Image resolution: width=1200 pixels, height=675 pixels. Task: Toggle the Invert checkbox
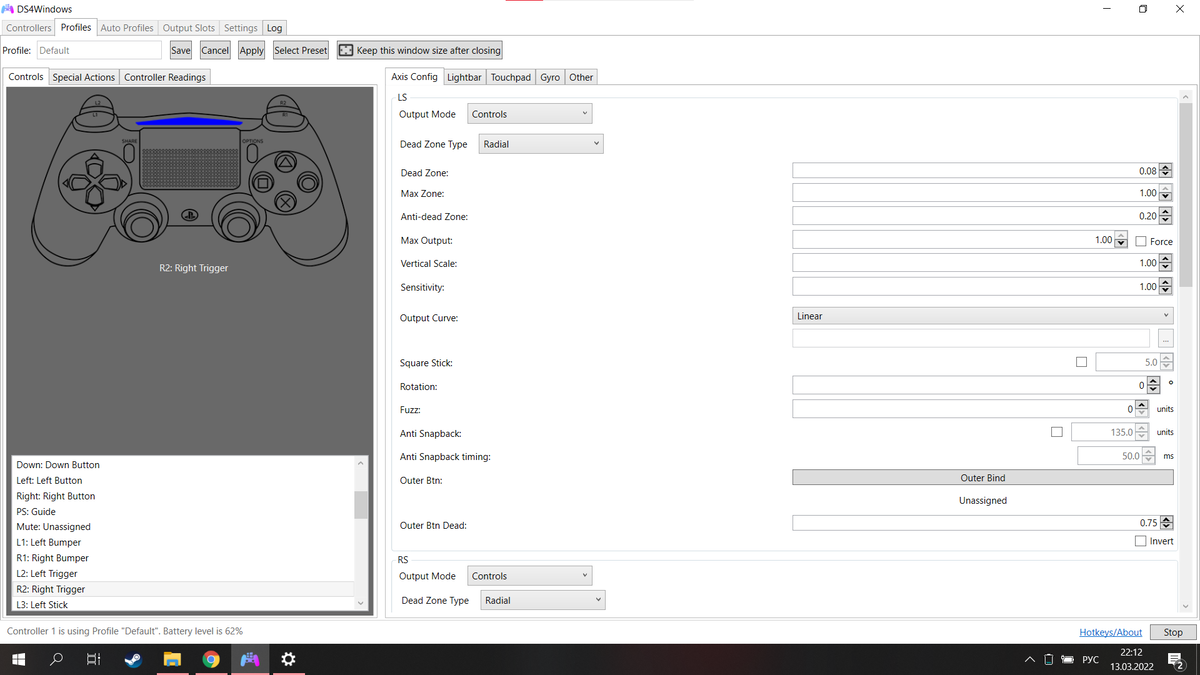pyautogui.click(x=1141, y=541)
